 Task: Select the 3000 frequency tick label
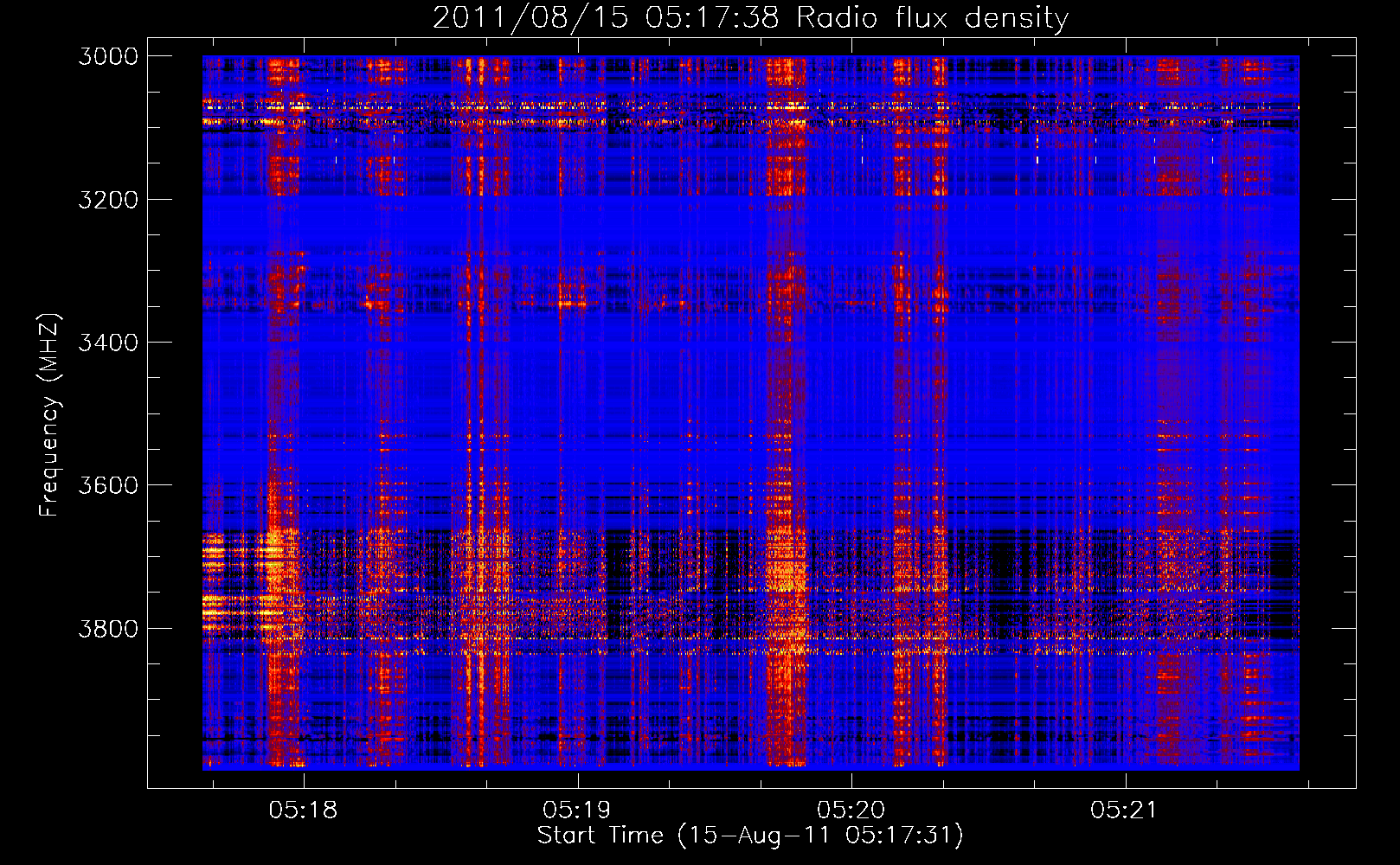[108, 56]
